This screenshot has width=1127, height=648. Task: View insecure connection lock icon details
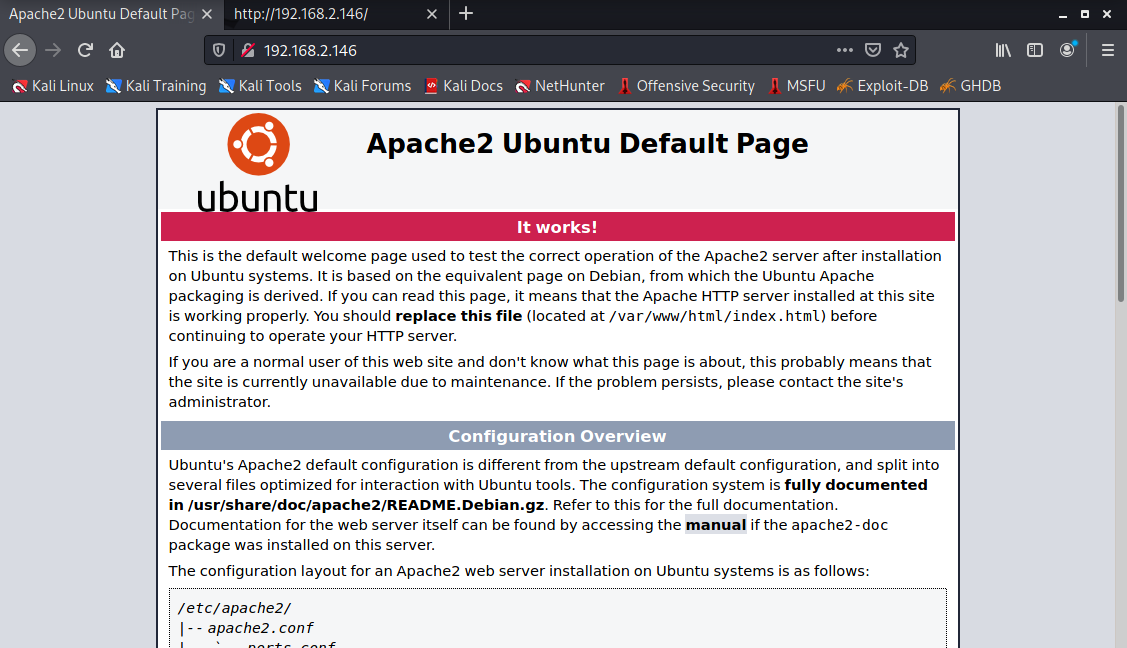(248, 50)
